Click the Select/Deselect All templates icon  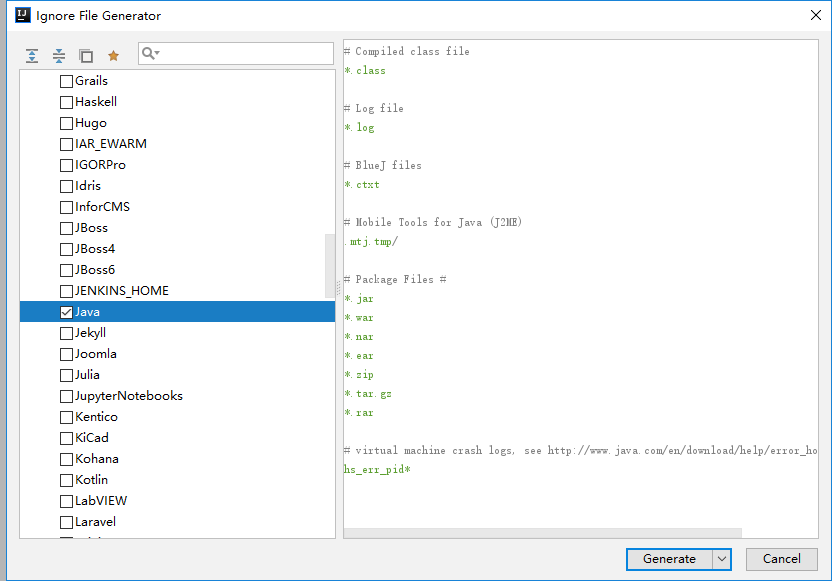(x=86, y=55)
